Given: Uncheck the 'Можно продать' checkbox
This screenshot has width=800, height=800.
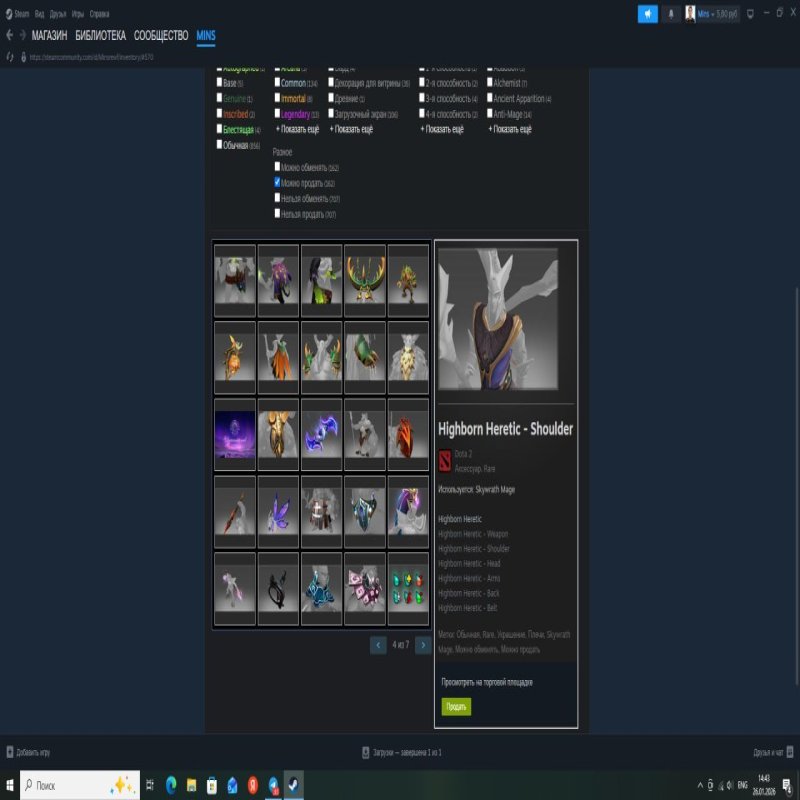Looking at the screenshot, I should [278, 183].
